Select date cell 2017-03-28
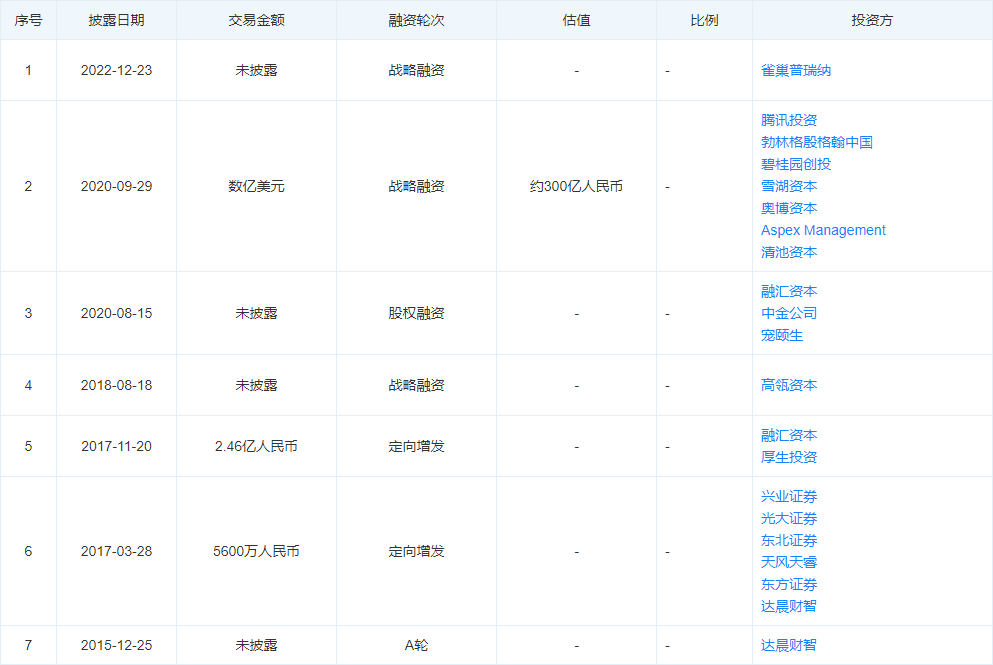Screen dimensions: 993x665 coord(117,552)
